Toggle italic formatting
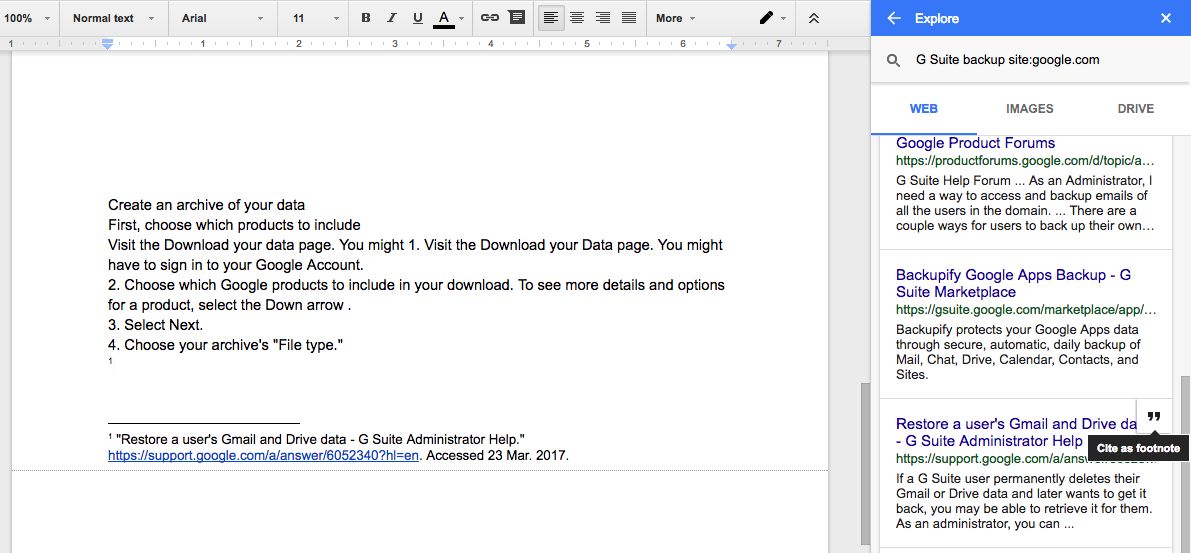This screenshot has width=1191, height=553. point(391,18)
